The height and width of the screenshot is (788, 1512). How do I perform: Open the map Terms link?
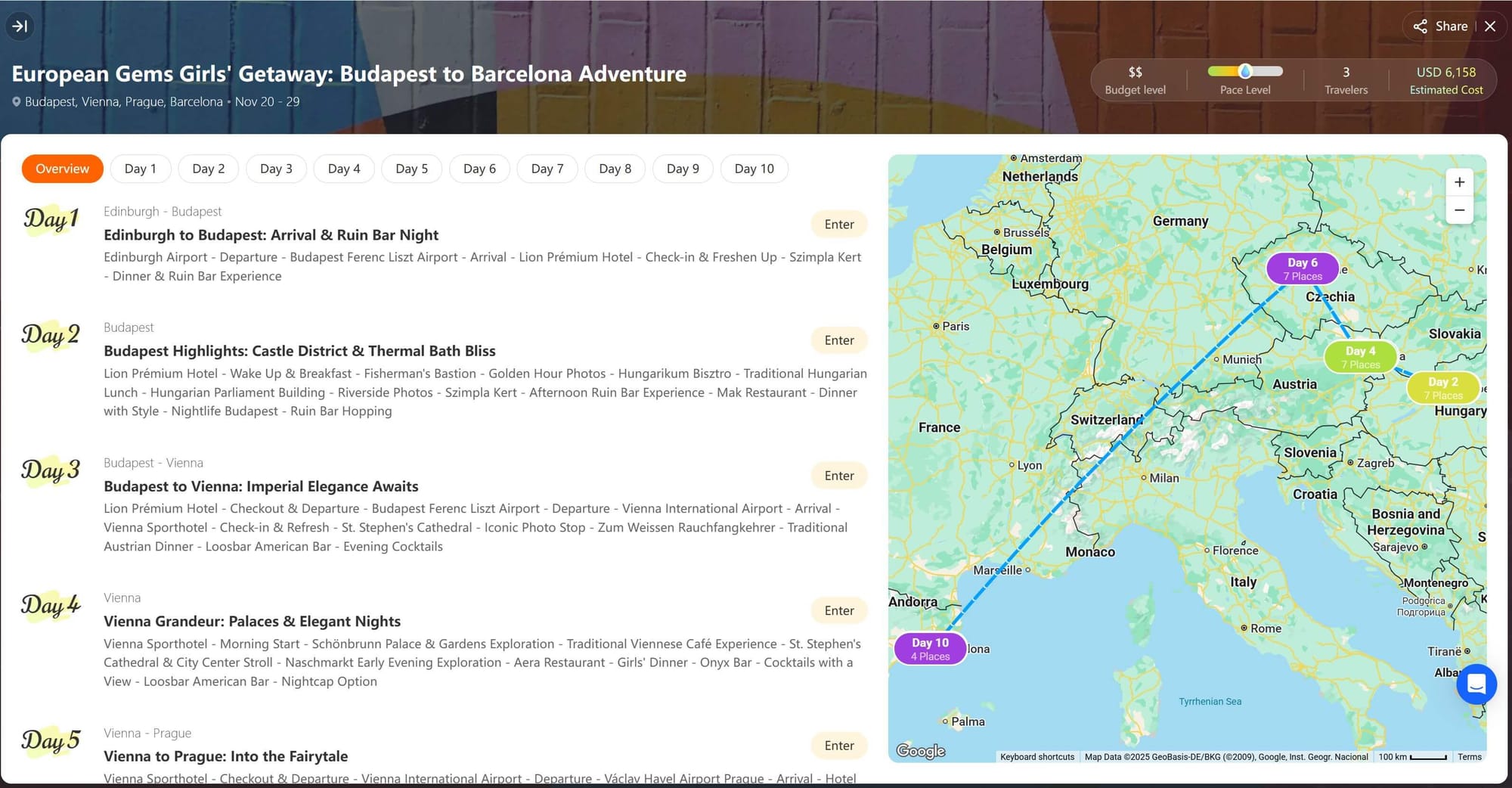pos(1469,757)
